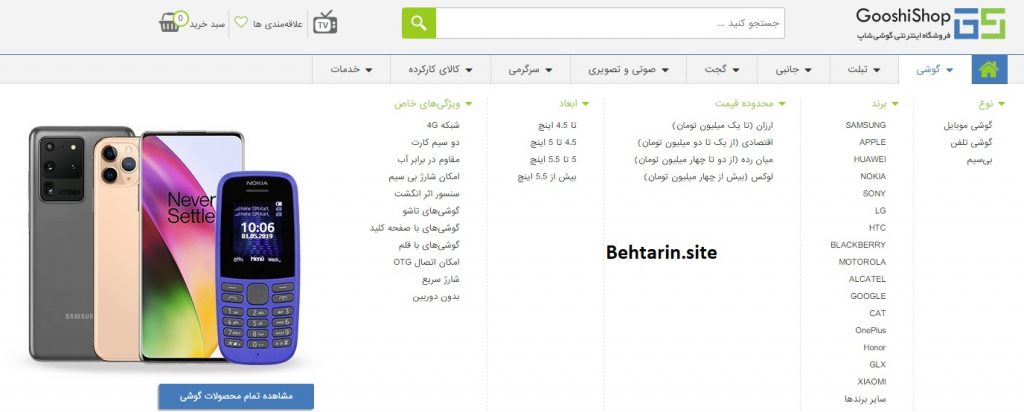The width and height of the screenshot is (1024, 412).
Task: Select گوشی‌های تاشو feature
Action: click(x=431, y=211)
